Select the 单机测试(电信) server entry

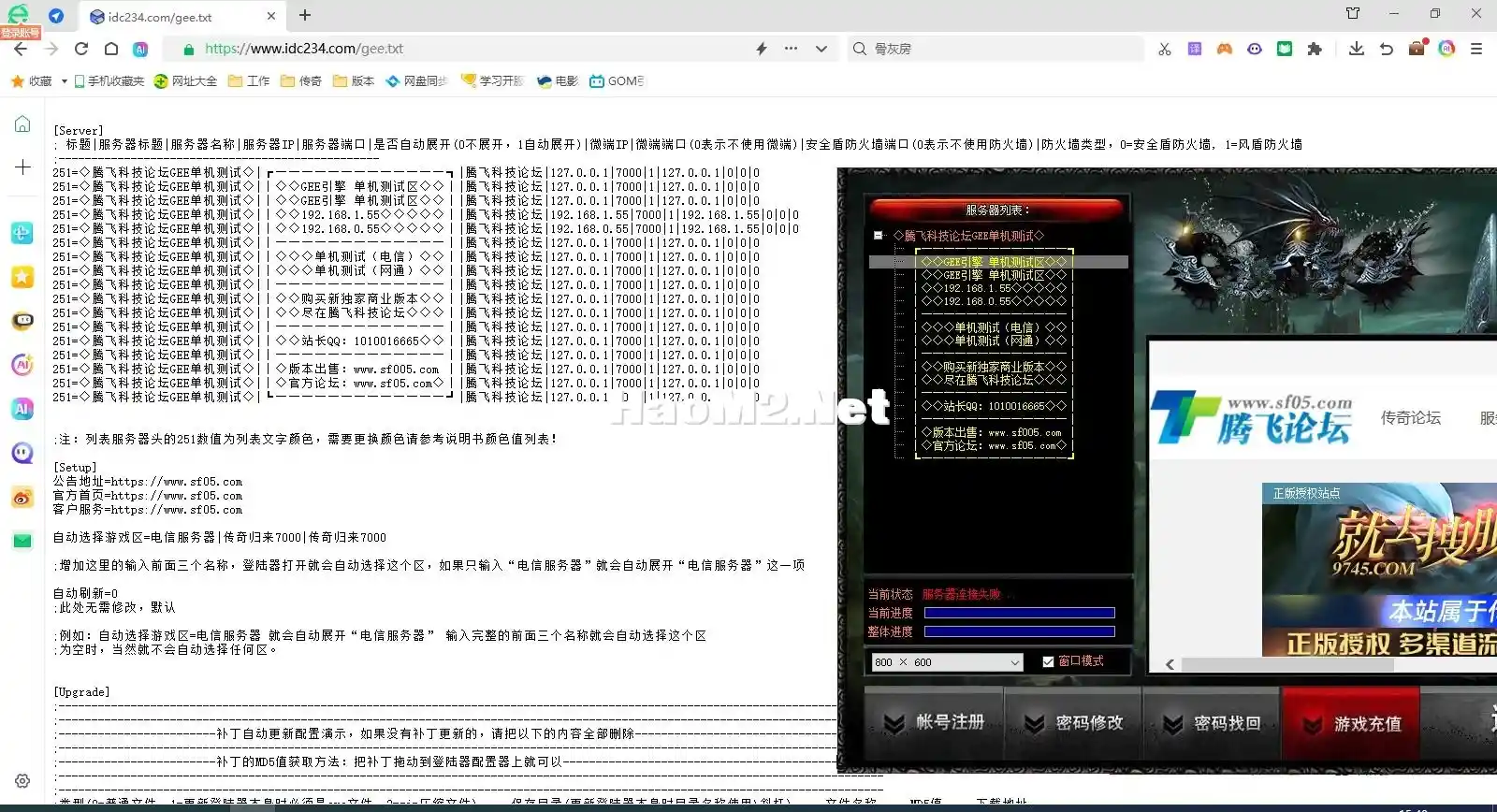(x=994, y=327)
